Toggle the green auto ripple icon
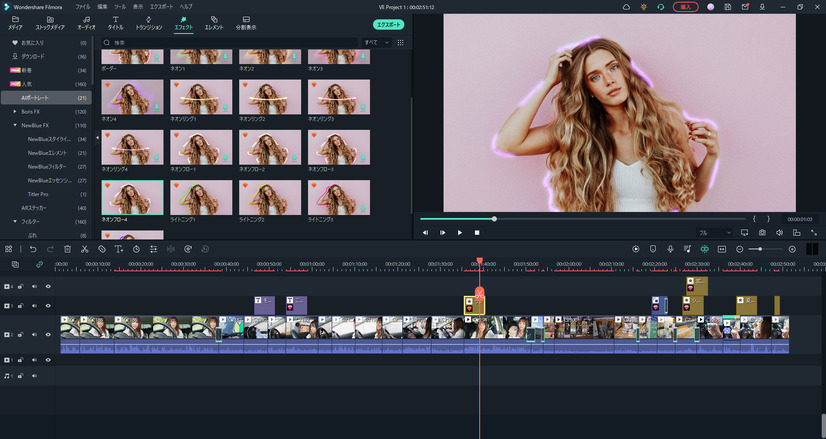This screenshot has width=826, height=439. pyautogui.click(x=704, y=249)
